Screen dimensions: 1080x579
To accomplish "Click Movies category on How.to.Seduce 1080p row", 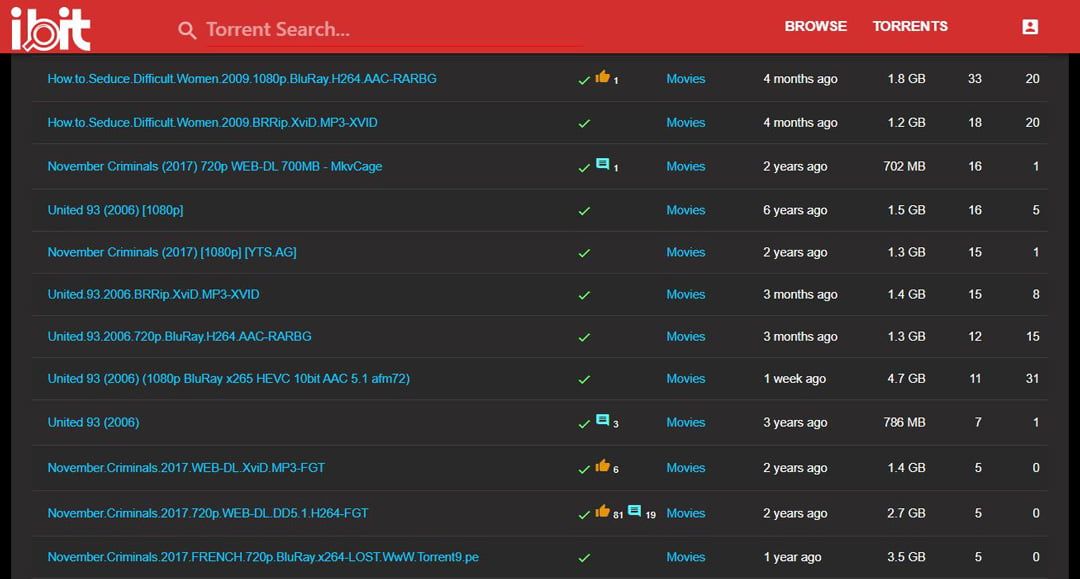I will click(x=685, y=78).
